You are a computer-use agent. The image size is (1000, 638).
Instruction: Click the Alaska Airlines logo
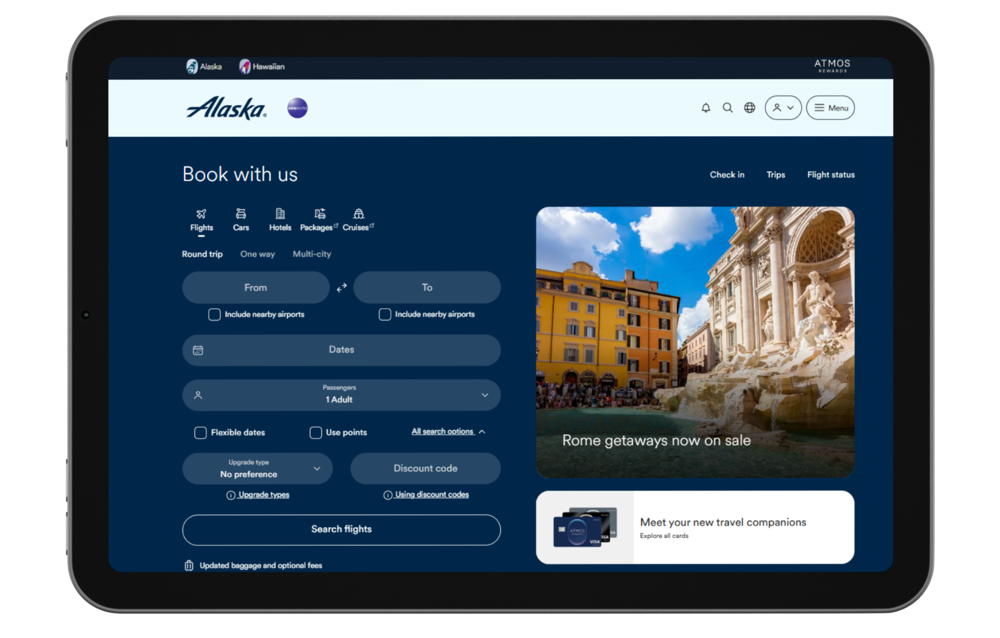tap(226, 108)
